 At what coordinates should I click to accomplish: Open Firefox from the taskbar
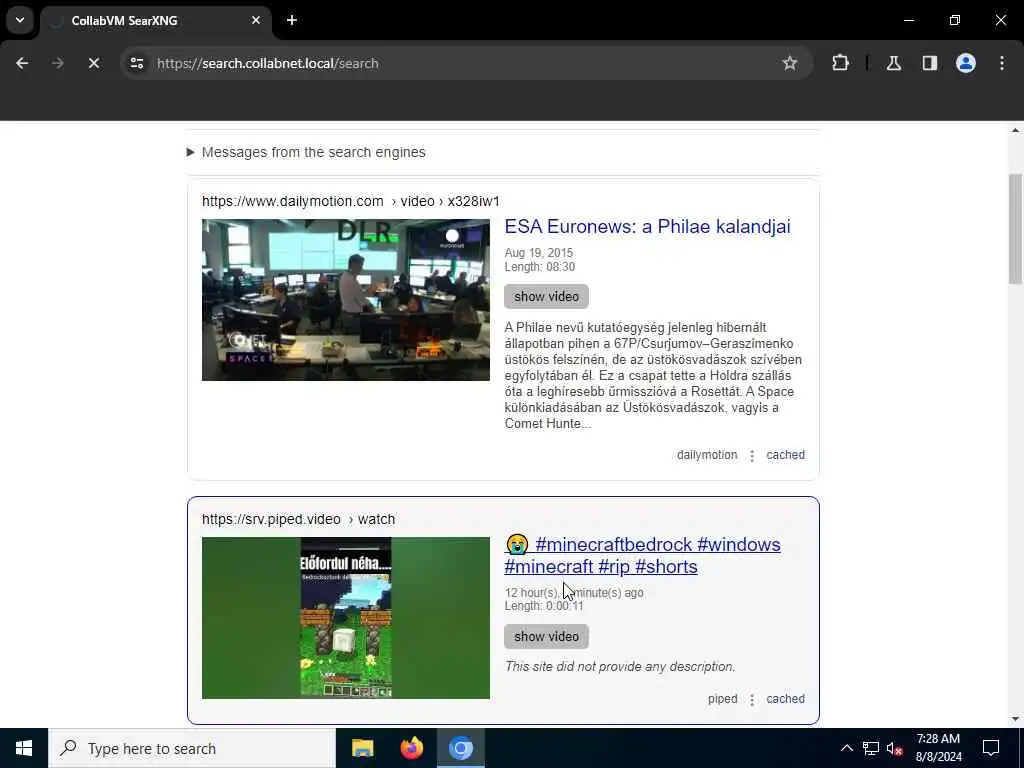tap(411, 748)
